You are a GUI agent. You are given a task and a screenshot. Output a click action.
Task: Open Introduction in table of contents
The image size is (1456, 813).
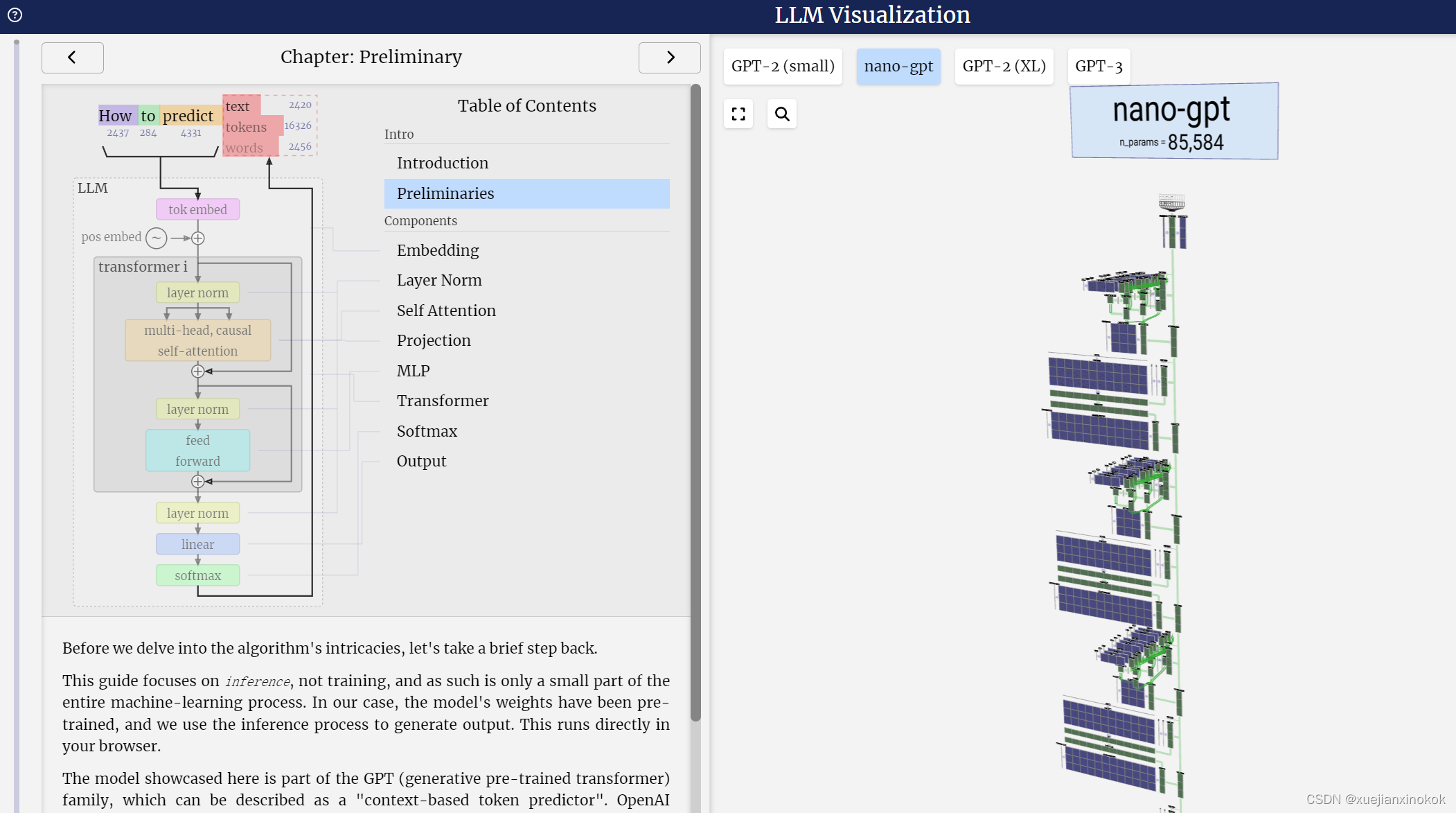point(443,163)
